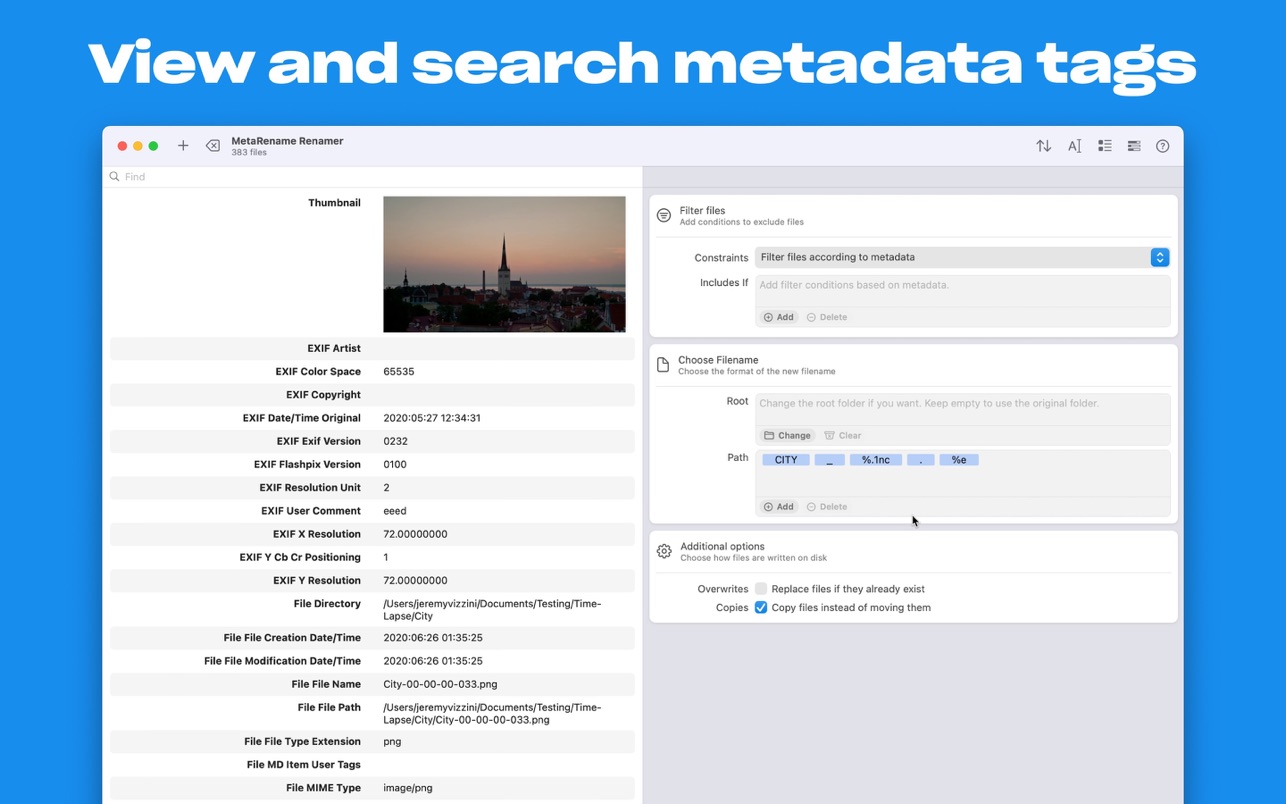
Task: Click the metadata rows toolbar icon
Action: (1133, 146)
